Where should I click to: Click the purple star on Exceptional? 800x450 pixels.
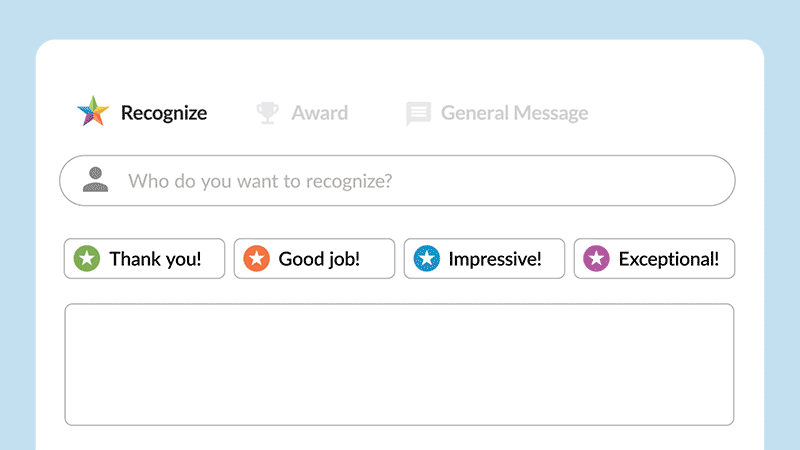596,258
